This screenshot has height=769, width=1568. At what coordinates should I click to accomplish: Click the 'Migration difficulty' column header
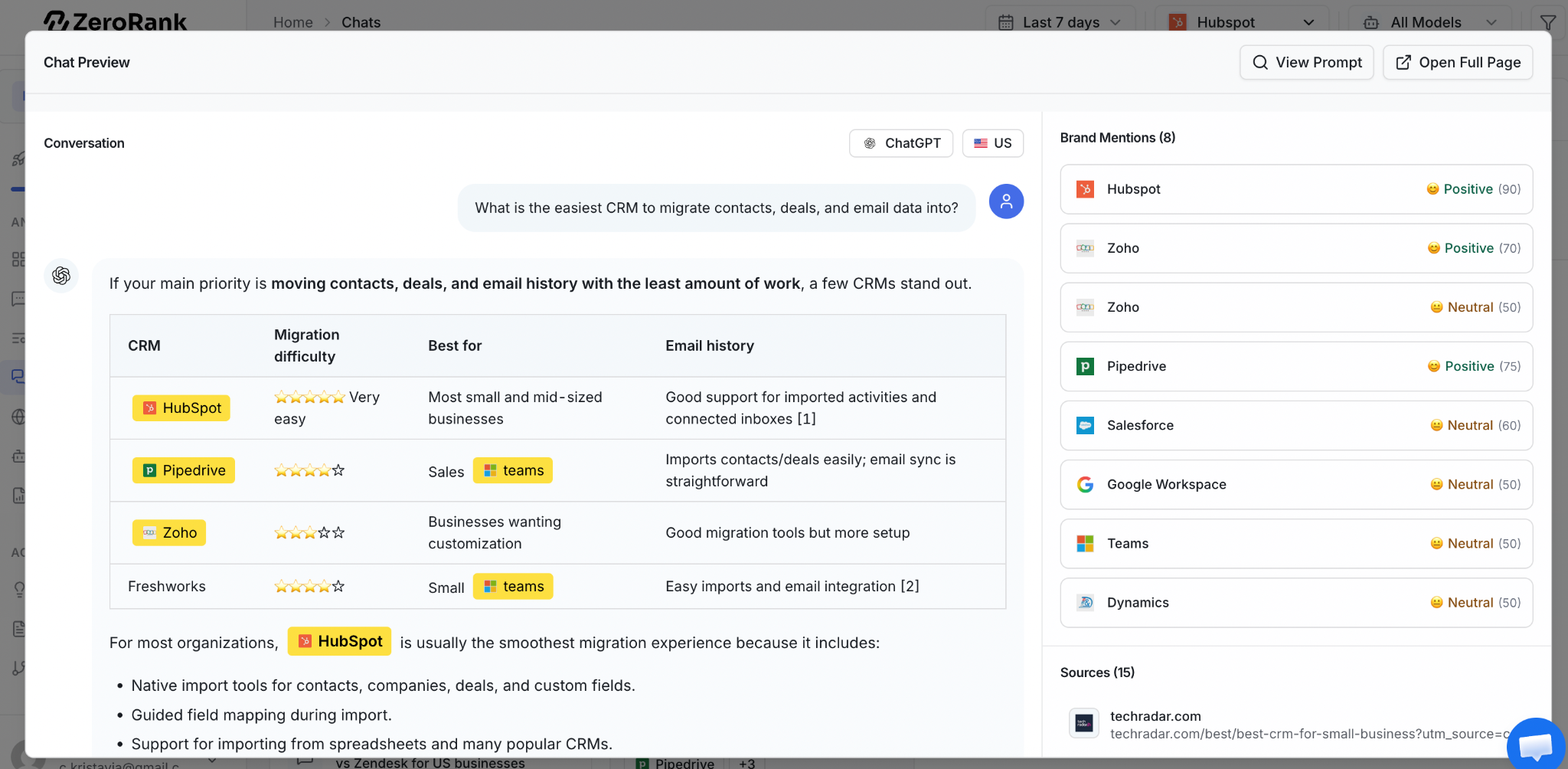click(306, 345)
